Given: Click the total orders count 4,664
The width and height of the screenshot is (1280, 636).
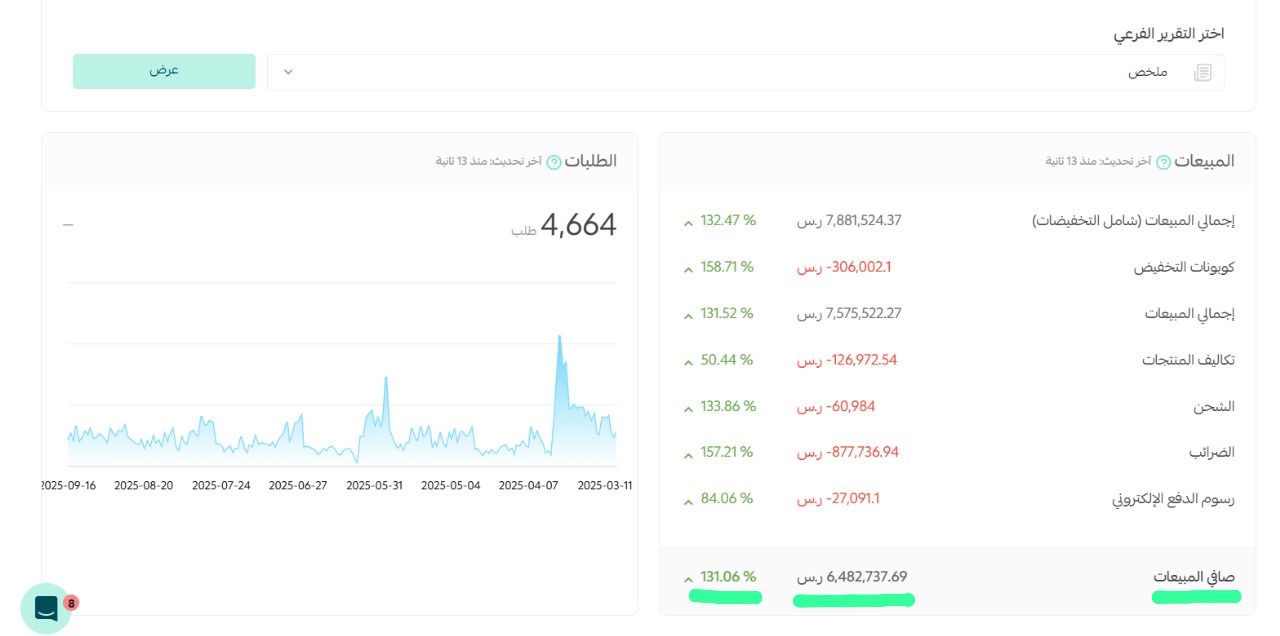Looking at the screenshot, I should 579,226.
